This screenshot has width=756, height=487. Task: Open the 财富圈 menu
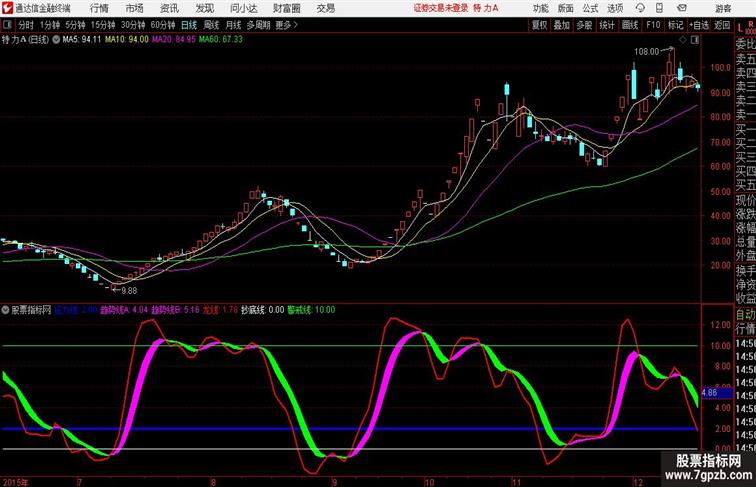[x=286, y=8]
